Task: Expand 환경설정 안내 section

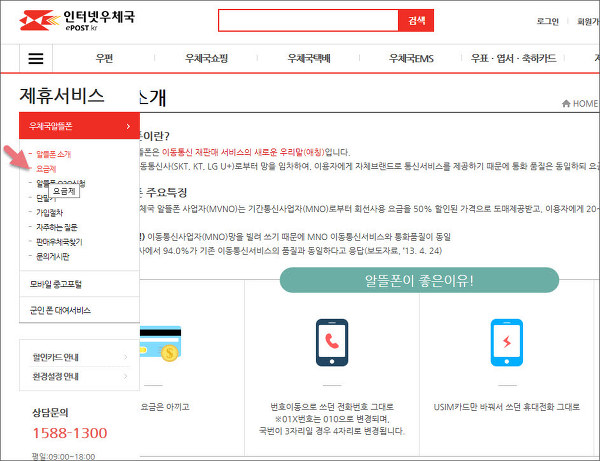Action: (x=79, y=376)
